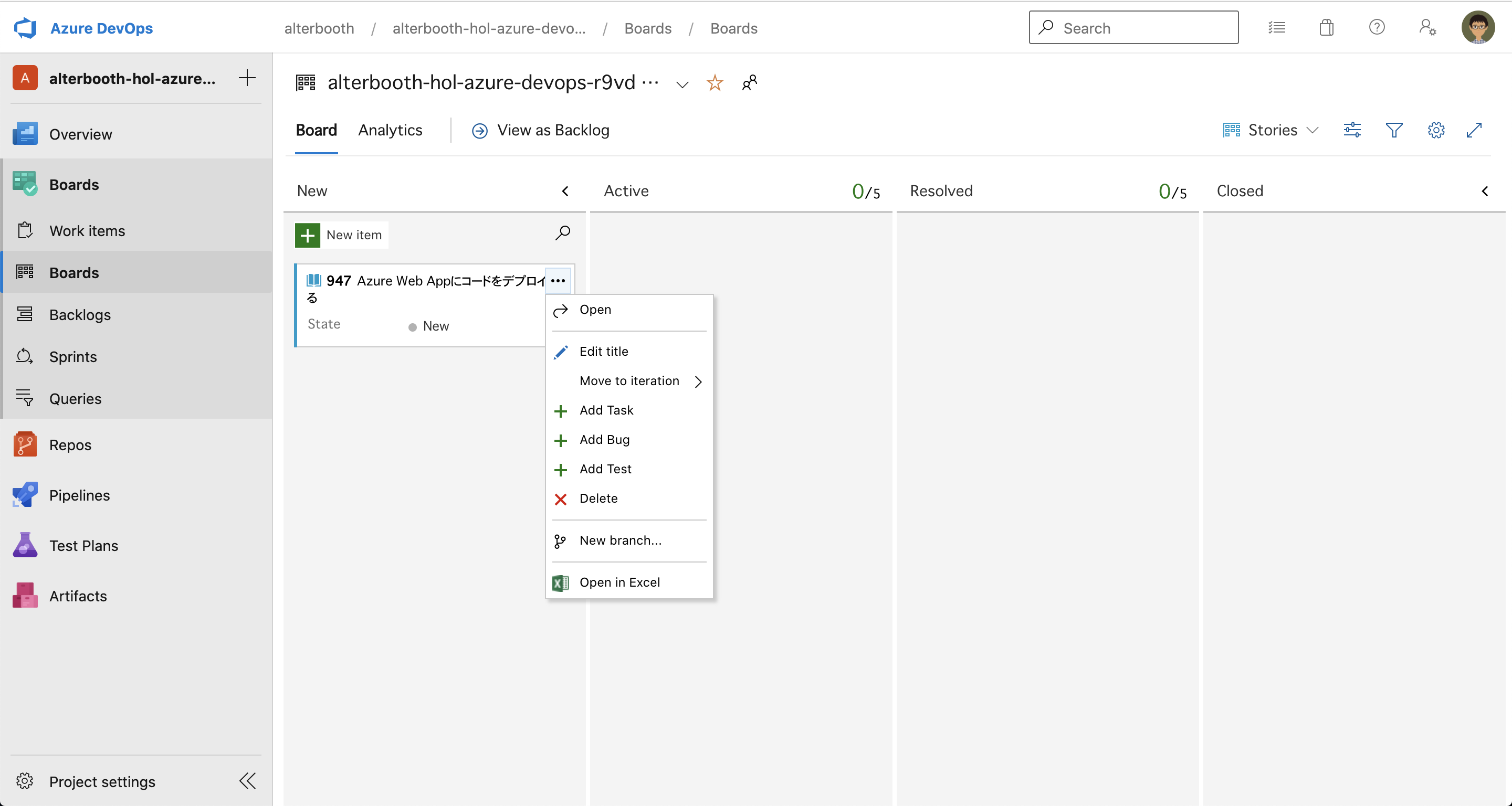Open the Pipelines sidebar item
Screen dimensions: 1512x806
(79, 495)
